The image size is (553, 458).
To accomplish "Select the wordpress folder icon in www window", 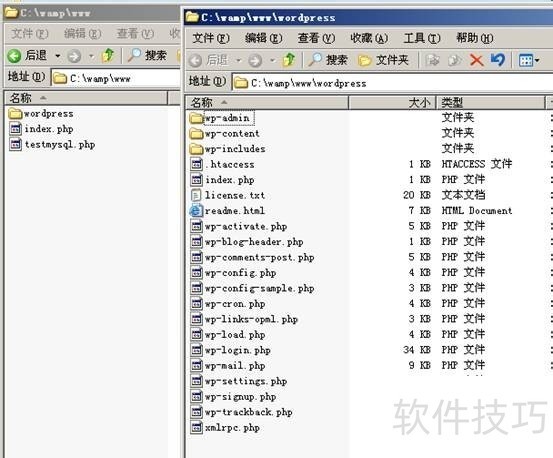I will 15,114.
